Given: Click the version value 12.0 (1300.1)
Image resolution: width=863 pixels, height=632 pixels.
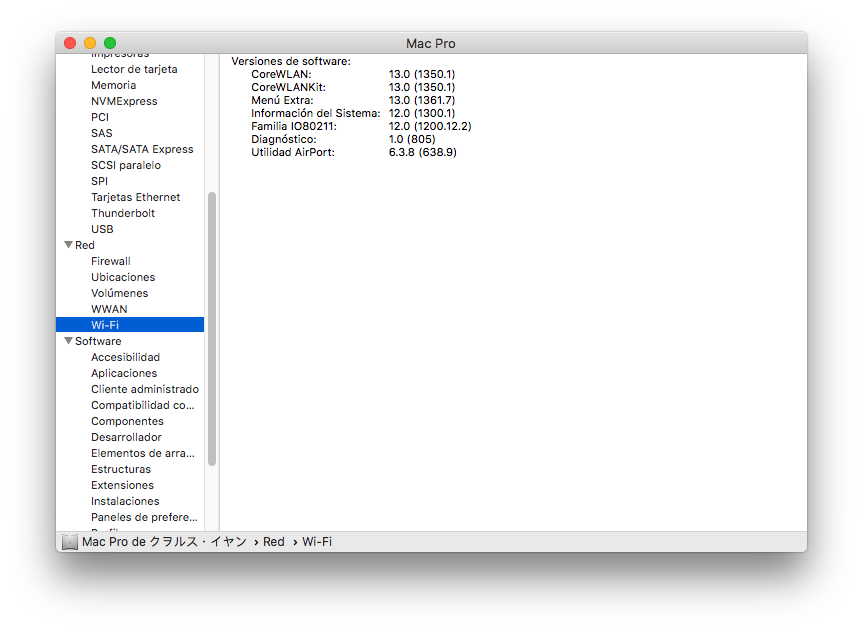Looking at the screenshot, I should click(x=422, y=113).
